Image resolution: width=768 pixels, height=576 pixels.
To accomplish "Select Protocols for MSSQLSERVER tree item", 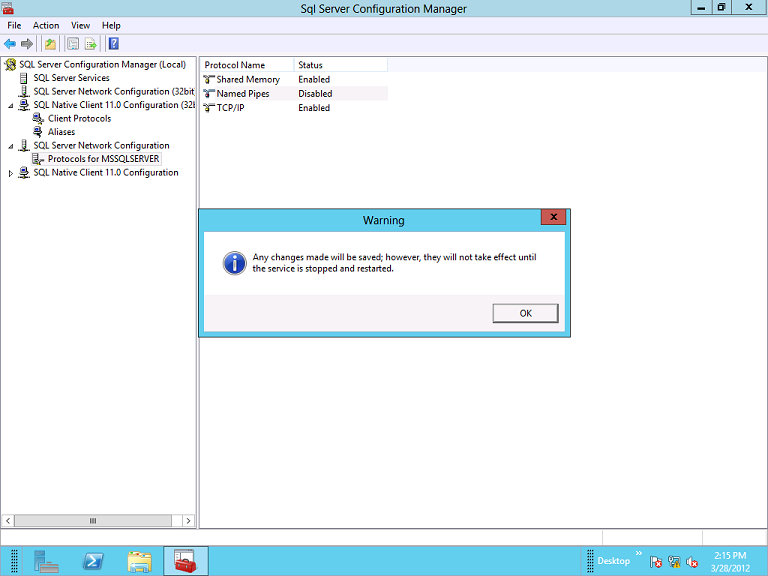I will pyautogui.click(x=103, y=159).
